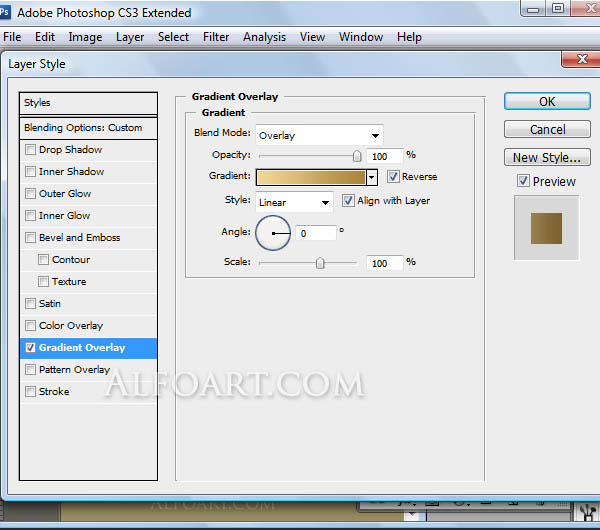
Task: Click the OK button
Action: pyautogui.click(x=546, y=101)
